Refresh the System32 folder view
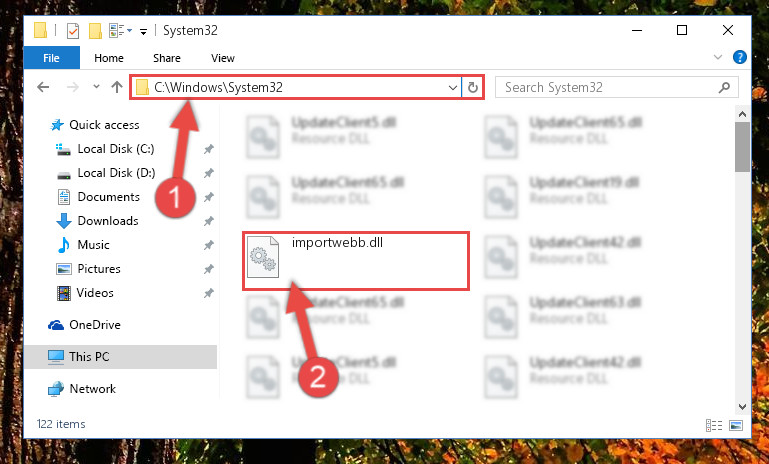 point(473,87)
